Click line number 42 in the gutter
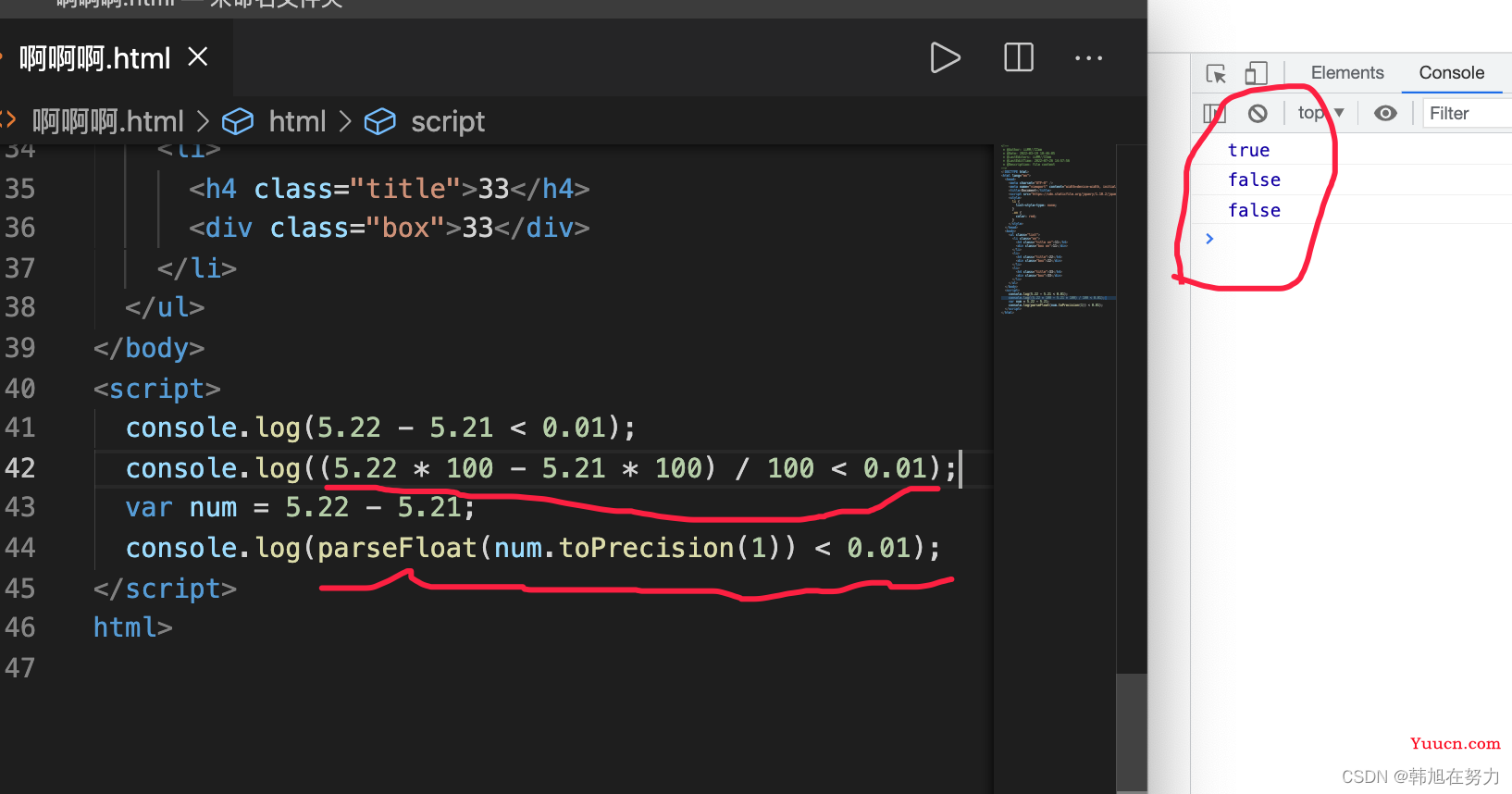 (x=20, y=468)
